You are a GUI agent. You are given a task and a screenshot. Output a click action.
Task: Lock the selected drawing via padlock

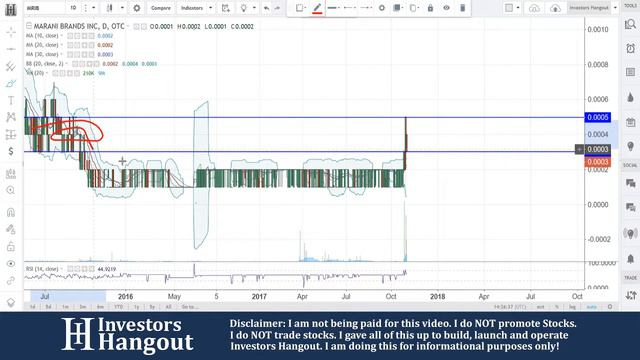pyautogui.click(x=430, y=8)
